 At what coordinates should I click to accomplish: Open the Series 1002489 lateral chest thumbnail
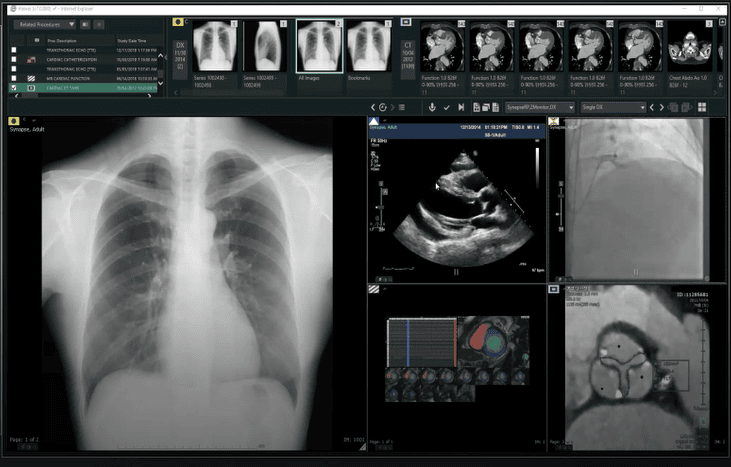click(x=265, y=46)
